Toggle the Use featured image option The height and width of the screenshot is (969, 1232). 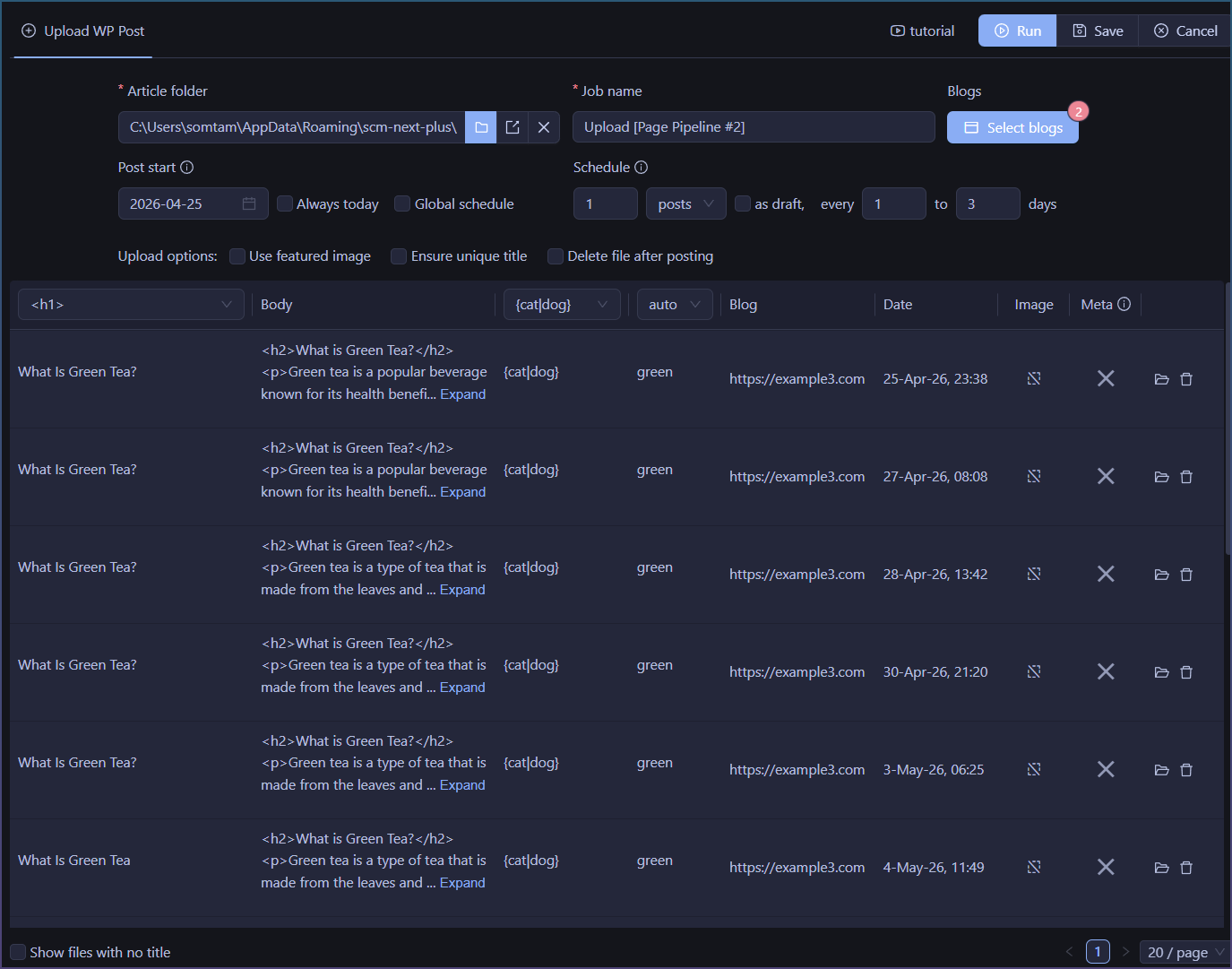pyautogui.click(x=237, y=256)
